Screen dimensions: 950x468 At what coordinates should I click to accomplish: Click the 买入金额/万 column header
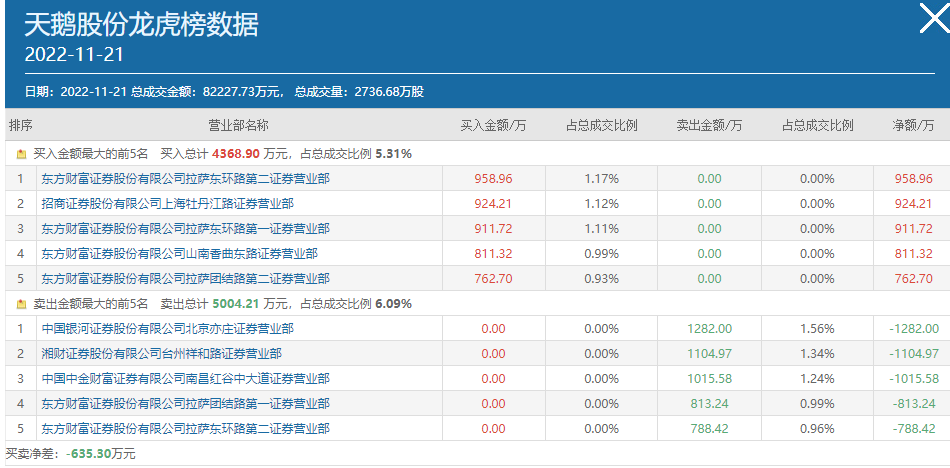[x=493, y=125]
